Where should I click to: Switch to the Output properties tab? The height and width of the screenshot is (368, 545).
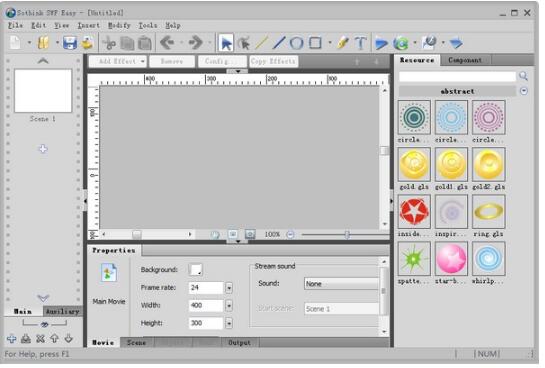pos(239,343)
